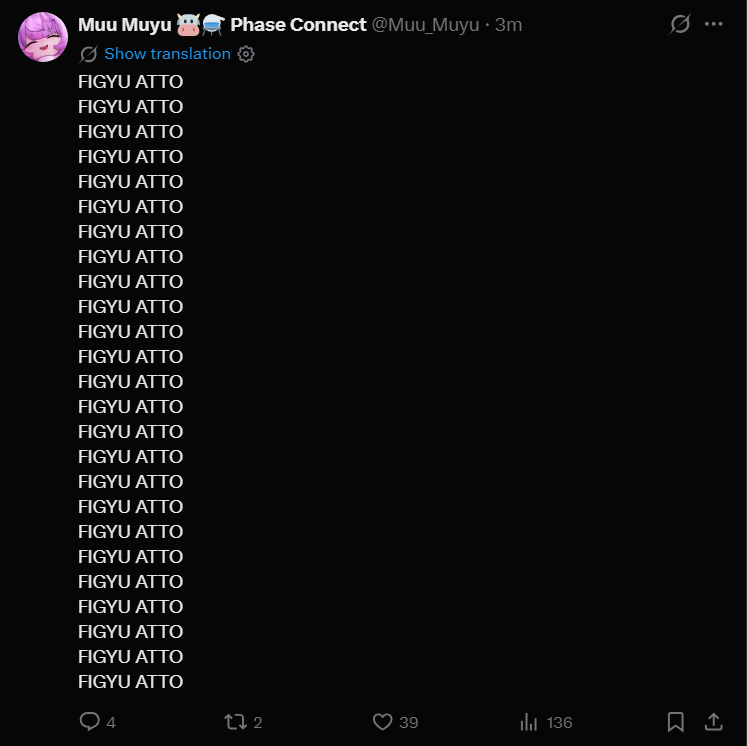The height and width of the screenshot is (746, 747).
Task: Repost this tweet via retweet icon
Action: (235, 722)
